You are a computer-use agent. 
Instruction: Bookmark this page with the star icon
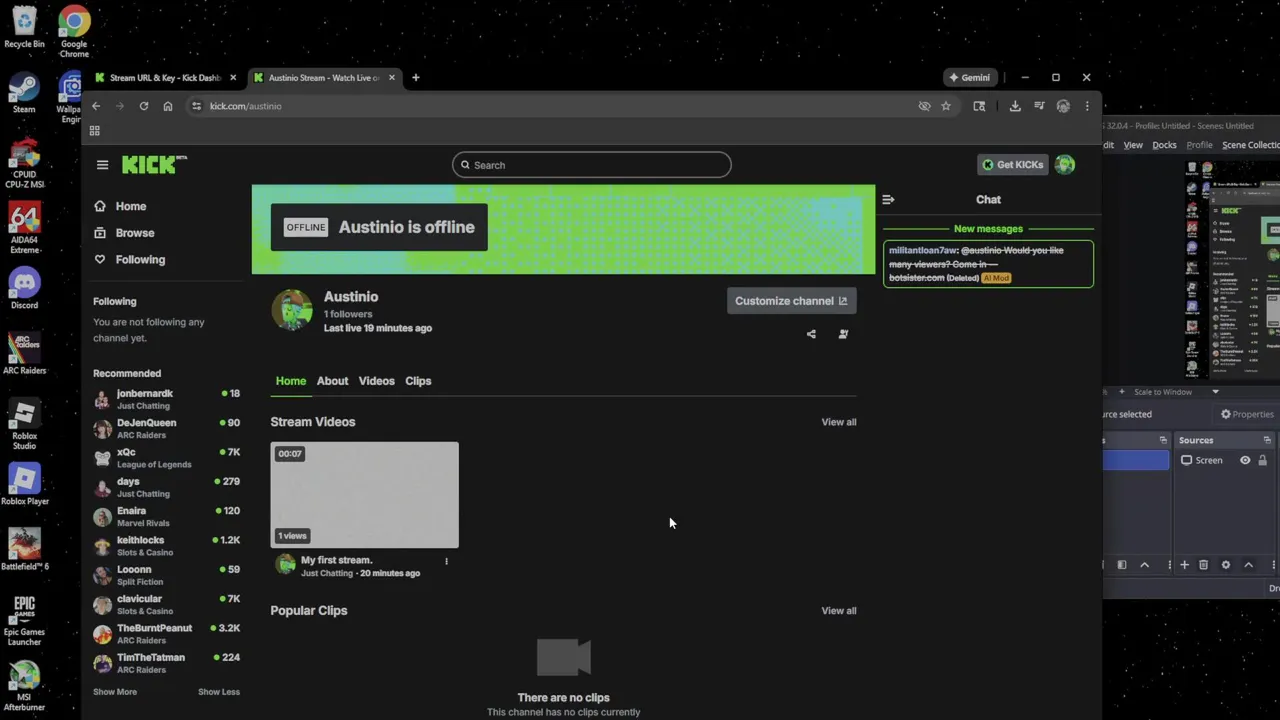(x=946, y=106)
